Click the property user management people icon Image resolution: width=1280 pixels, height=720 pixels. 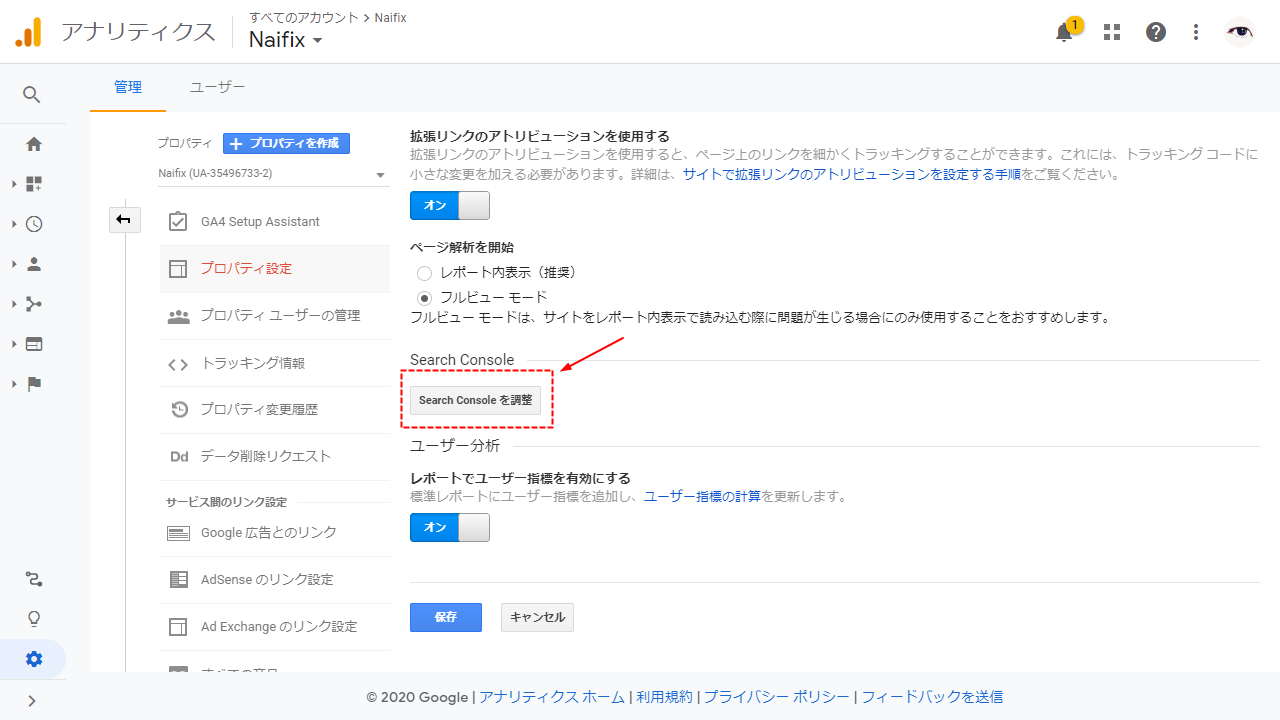(x=178, y=316)
